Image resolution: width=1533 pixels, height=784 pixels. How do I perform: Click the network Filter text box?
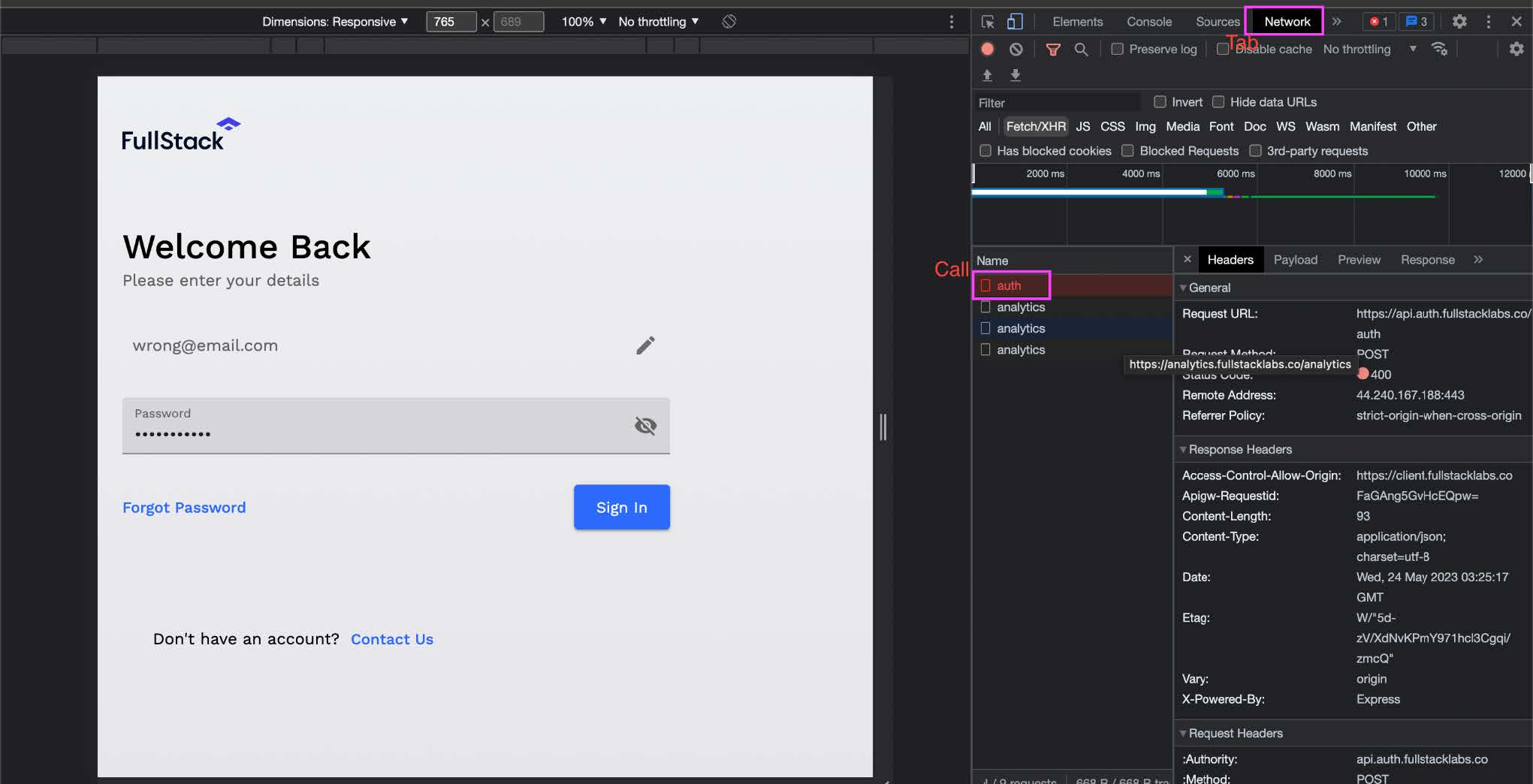[x=1058, y=102]
